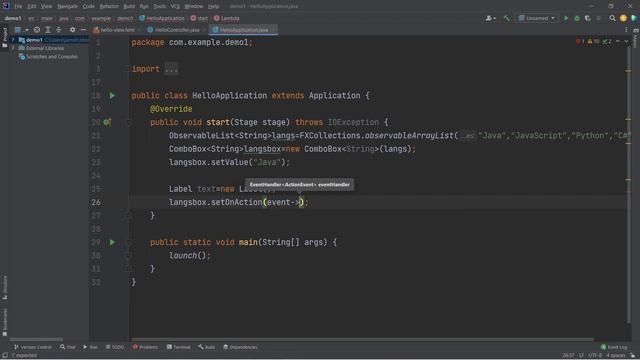The image size is (640, 360).
Task: Open the TODO tool window
Action: tap(115, 347)
